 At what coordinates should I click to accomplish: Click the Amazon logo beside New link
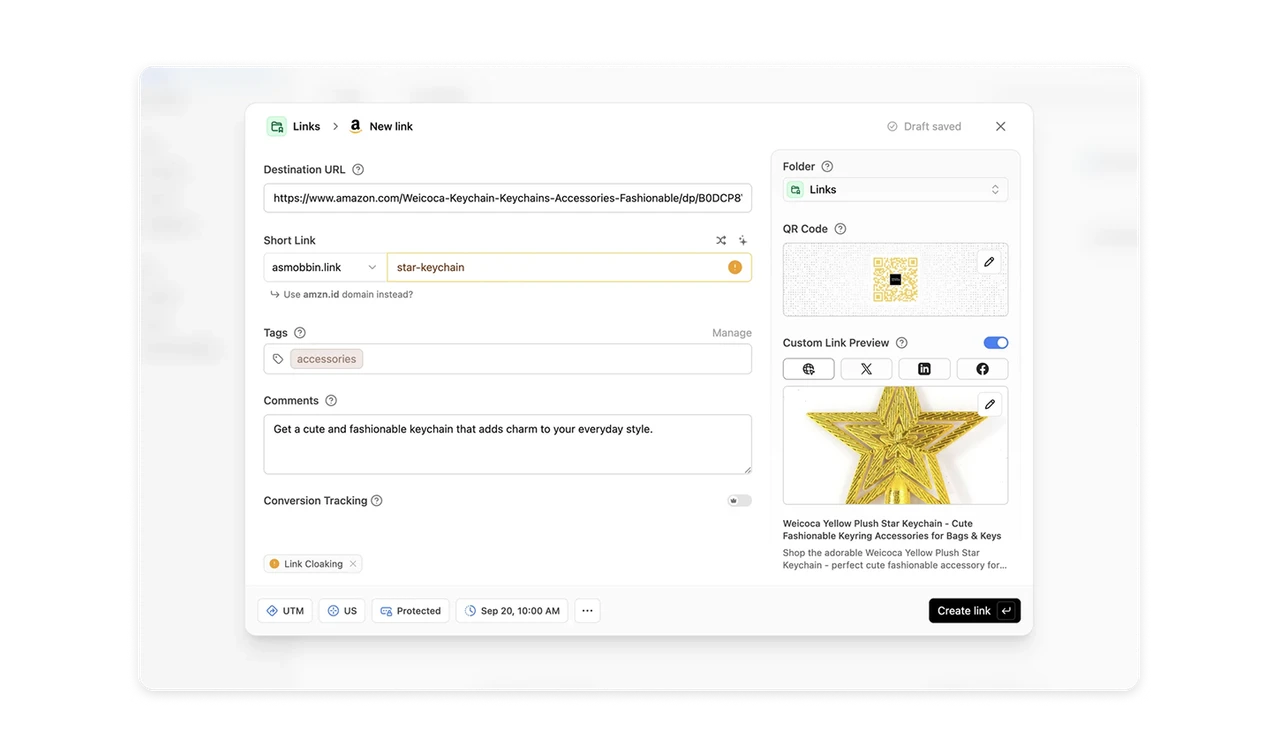(x=355, y=127)
